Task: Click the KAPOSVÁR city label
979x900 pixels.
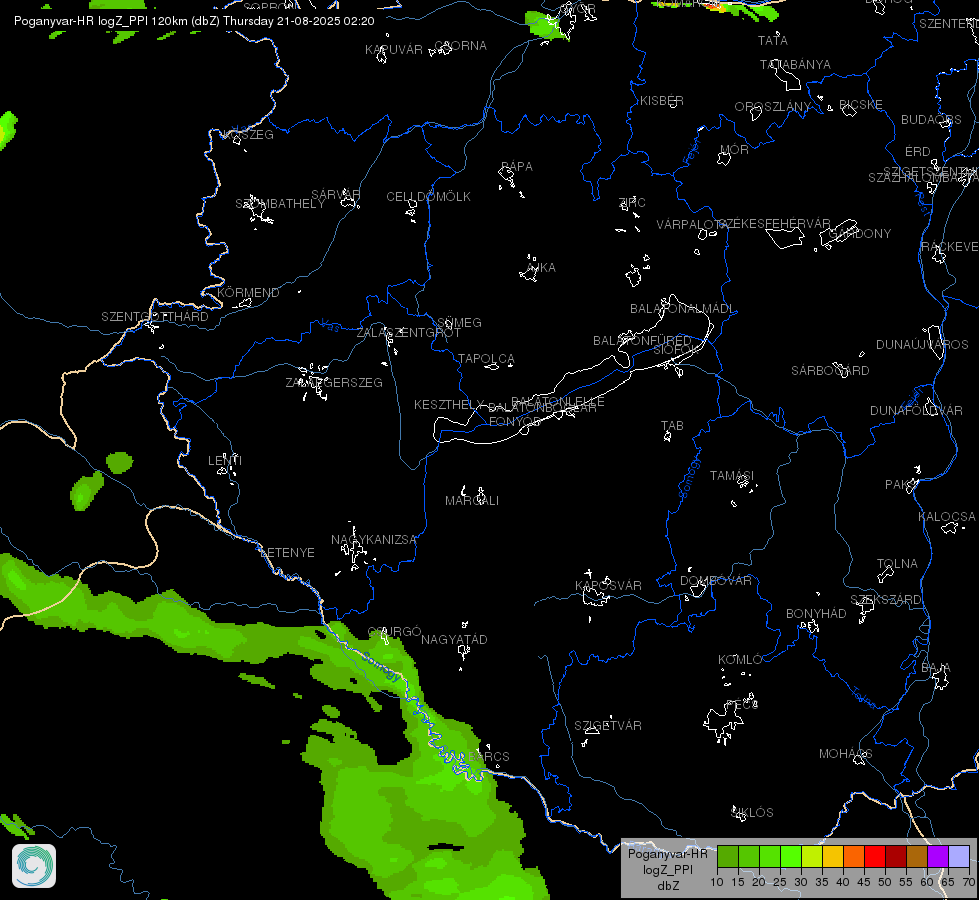Action: coord(608,586)
